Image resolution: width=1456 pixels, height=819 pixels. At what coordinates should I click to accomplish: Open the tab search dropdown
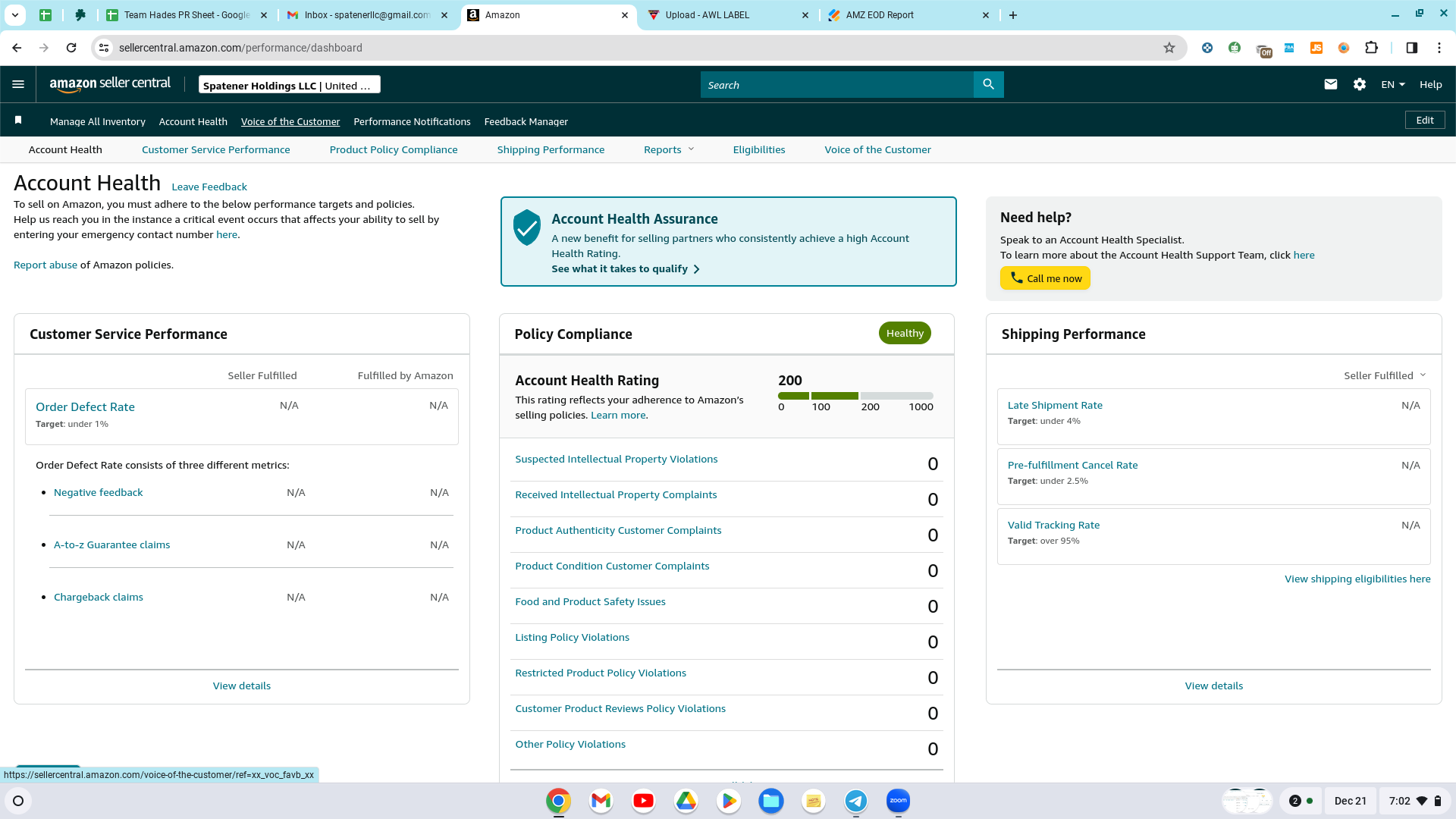15,15
